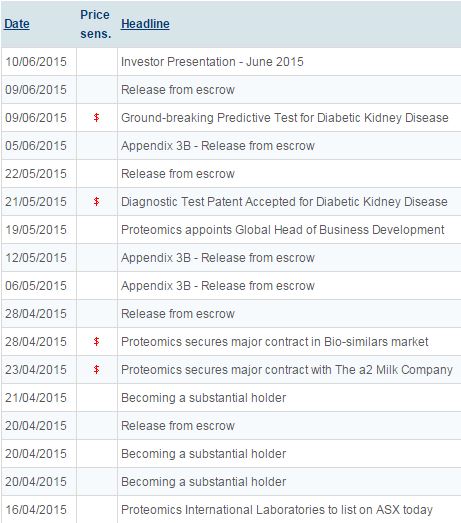Click price sensitive icon for a2 Milk contract

[96, 370]
